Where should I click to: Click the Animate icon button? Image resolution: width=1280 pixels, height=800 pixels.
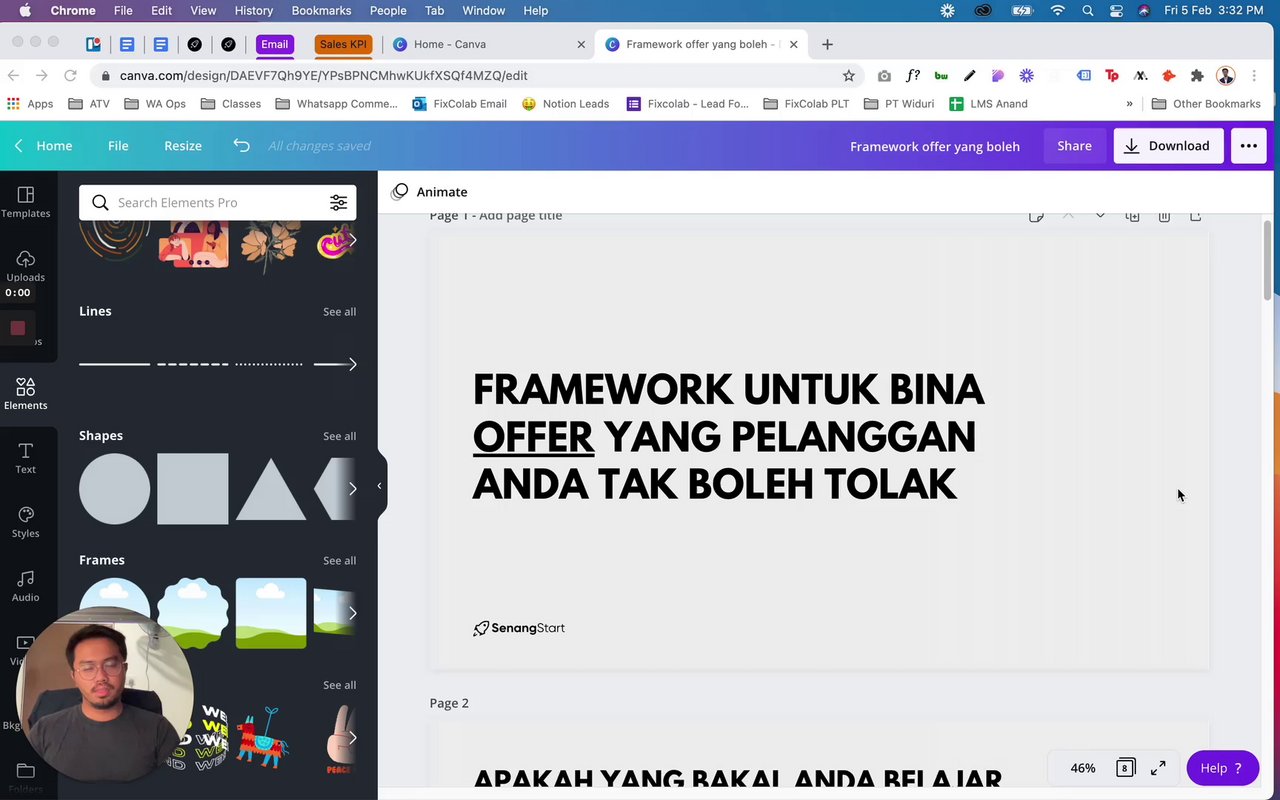[x=400, y=191]
